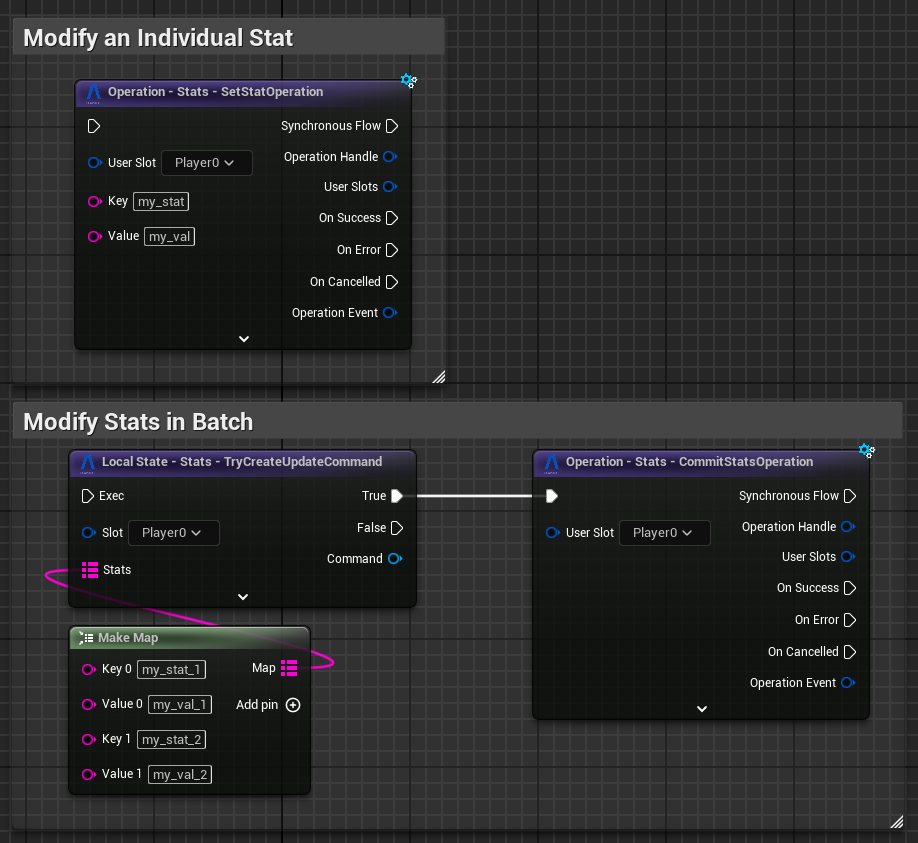
Task: Open Slot dropdown on TryCreateUpdateCommand node
Action: point(174,533)
